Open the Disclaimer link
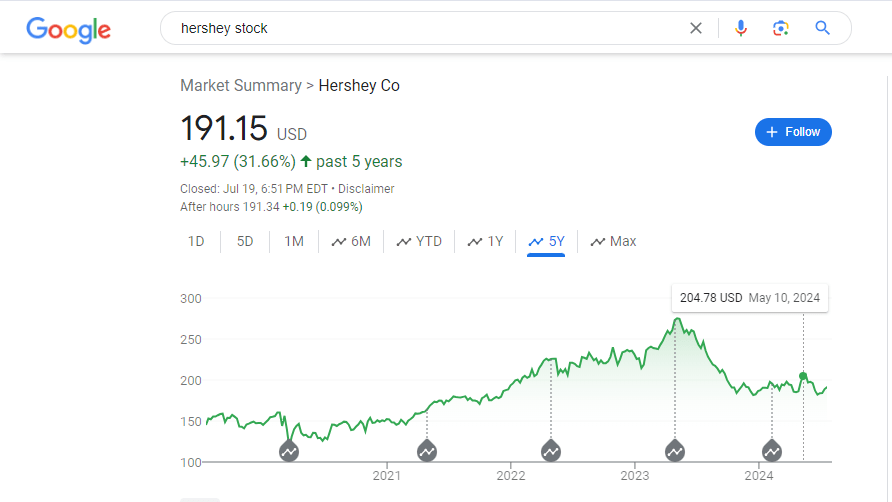 366,189
